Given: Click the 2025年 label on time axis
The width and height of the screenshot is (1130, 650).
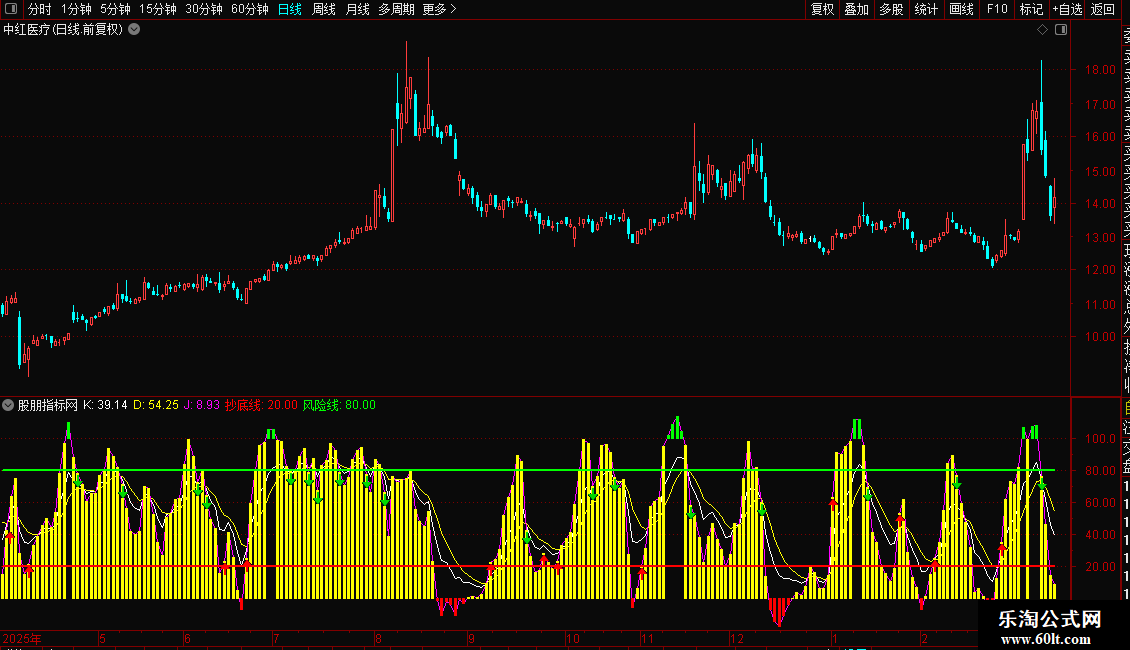Looking at the screenshot, I should (22, 638).
